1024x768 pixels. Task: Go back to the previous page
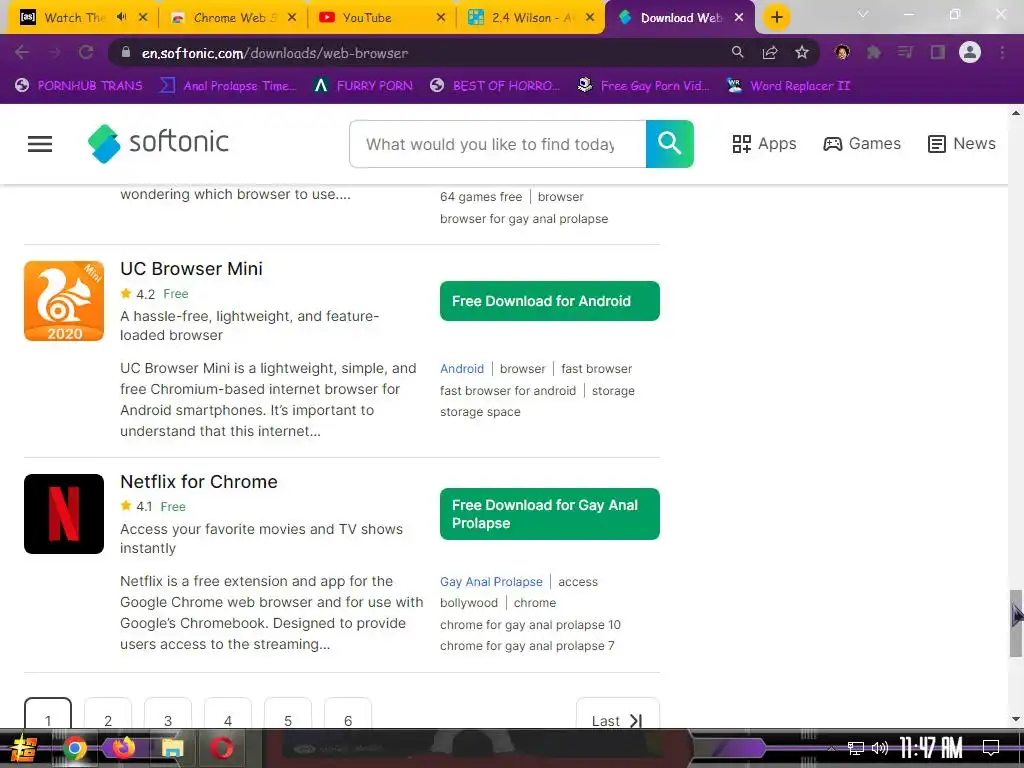point(22,52)
